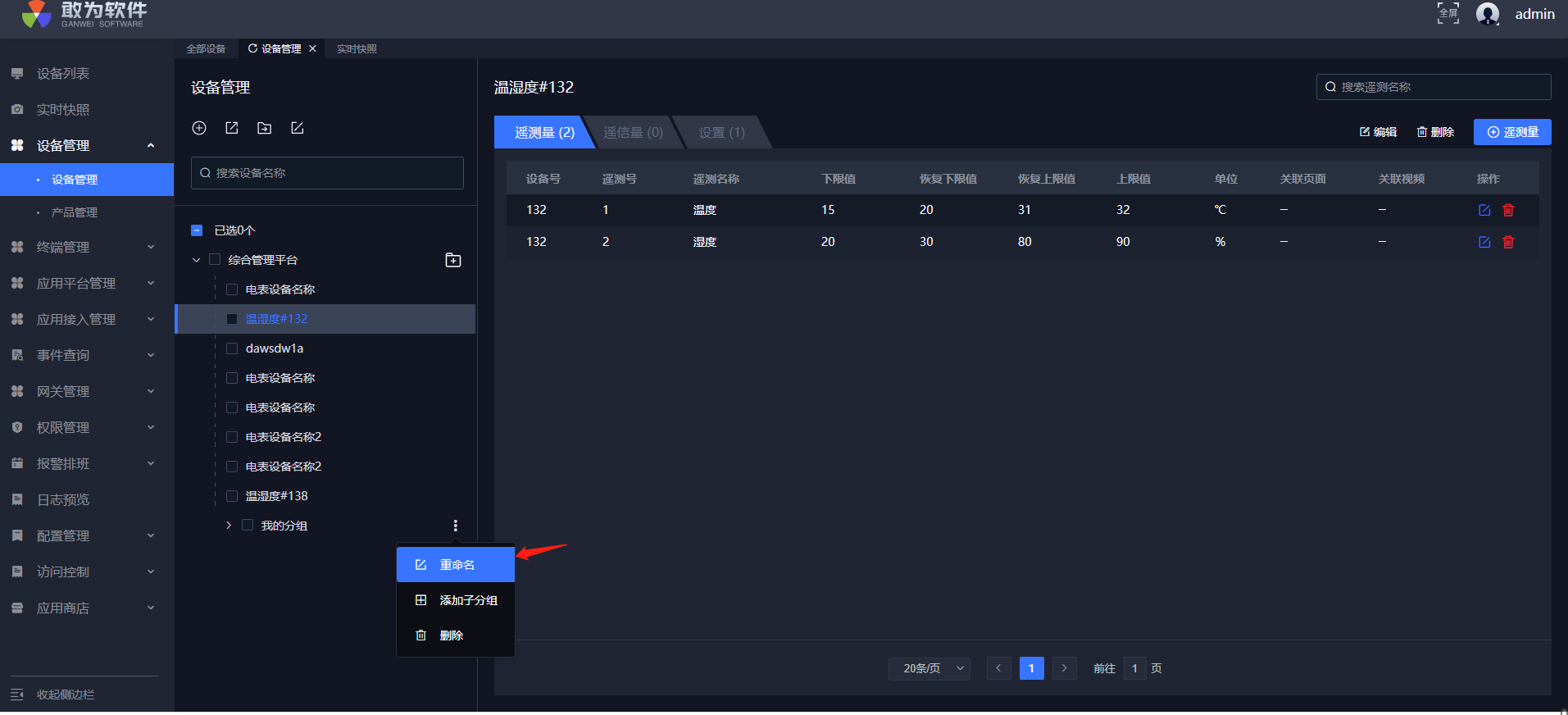Close the 设备管理 tab
This screenshot has height=715, width=1568.
click(x=312, y=48)
